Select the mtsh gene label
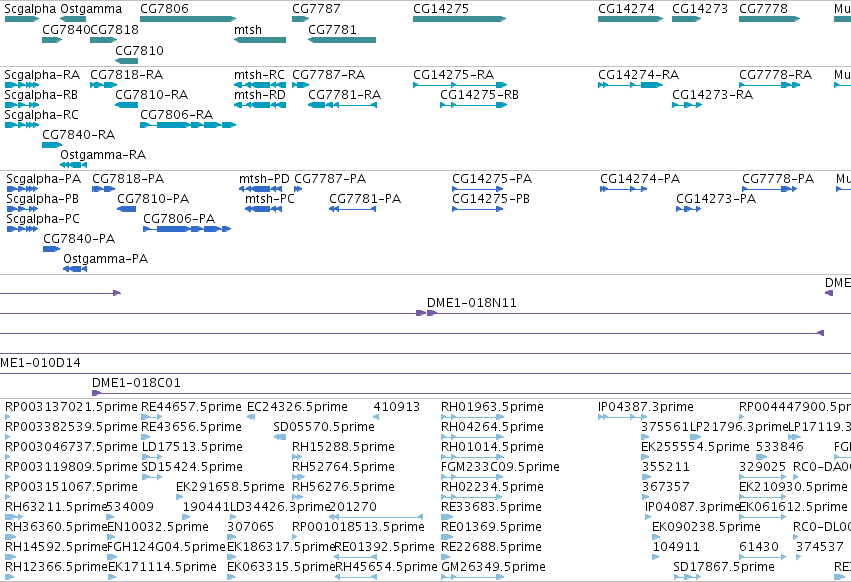 (x=247, y=30)
